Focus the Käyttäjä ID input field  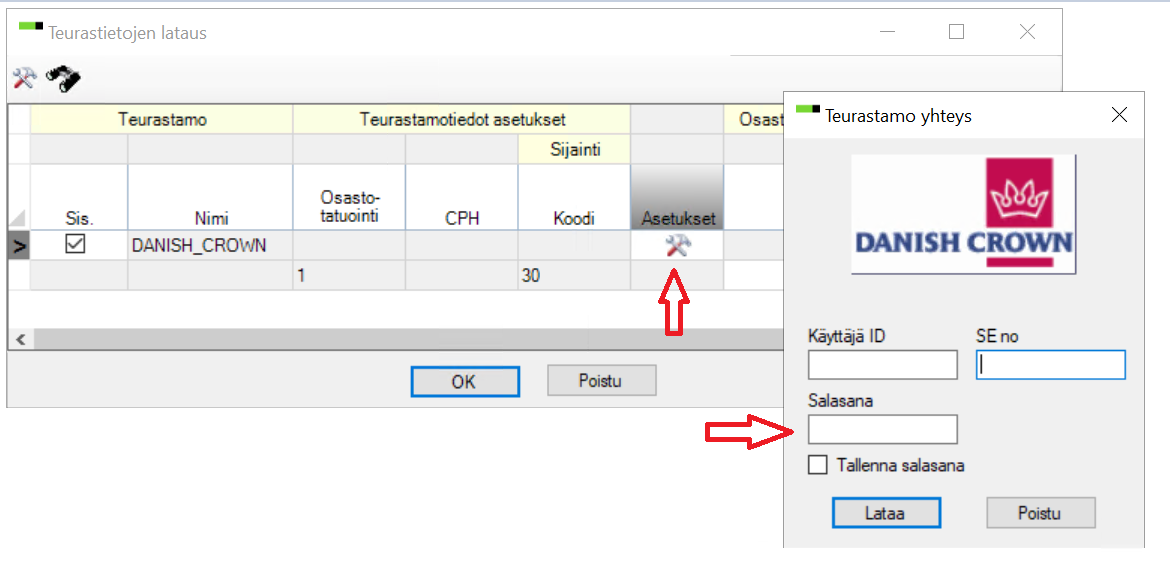[x=883, y=365]
